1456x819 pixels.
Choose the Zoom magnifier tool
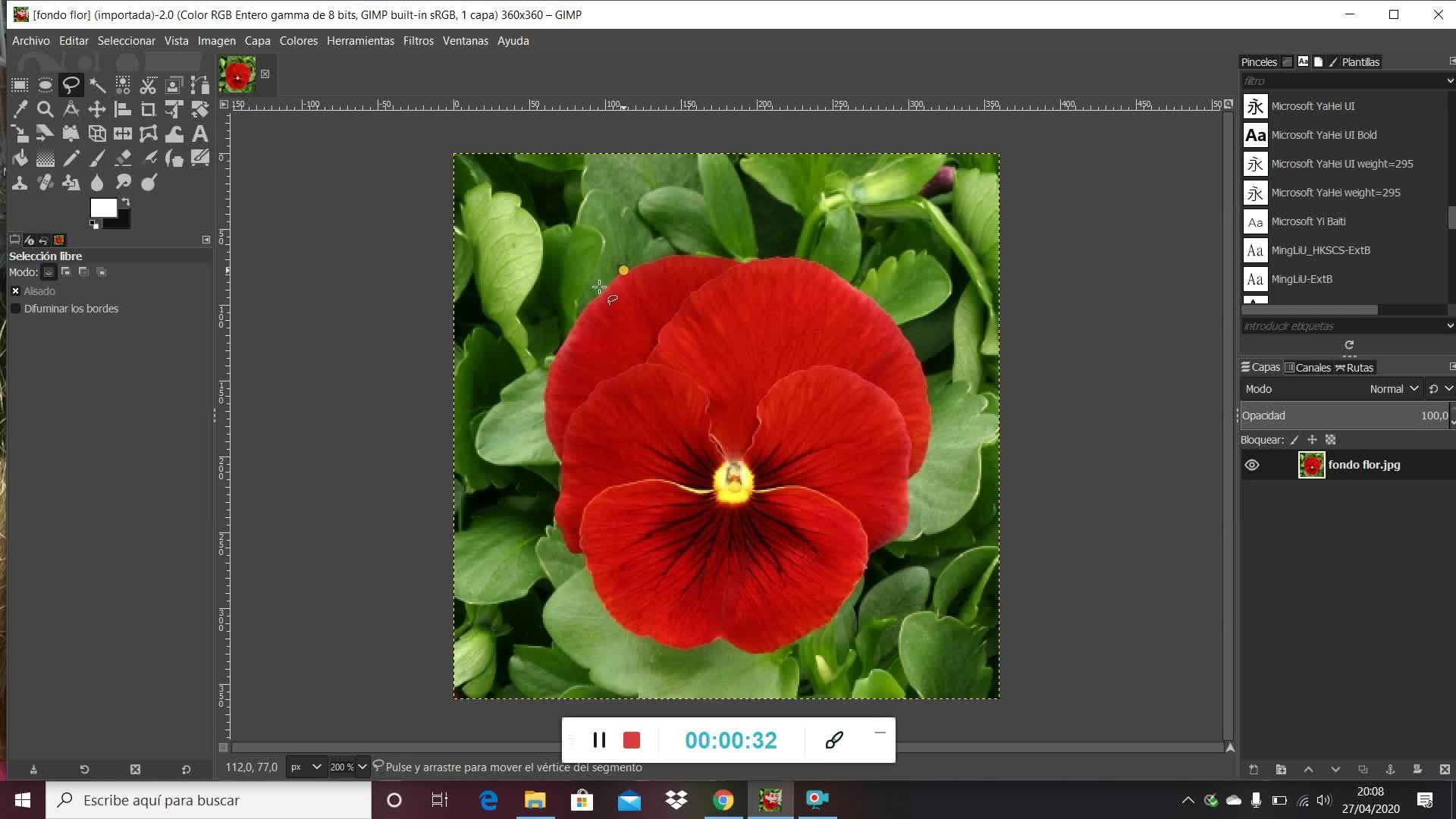tap(45, 109)
